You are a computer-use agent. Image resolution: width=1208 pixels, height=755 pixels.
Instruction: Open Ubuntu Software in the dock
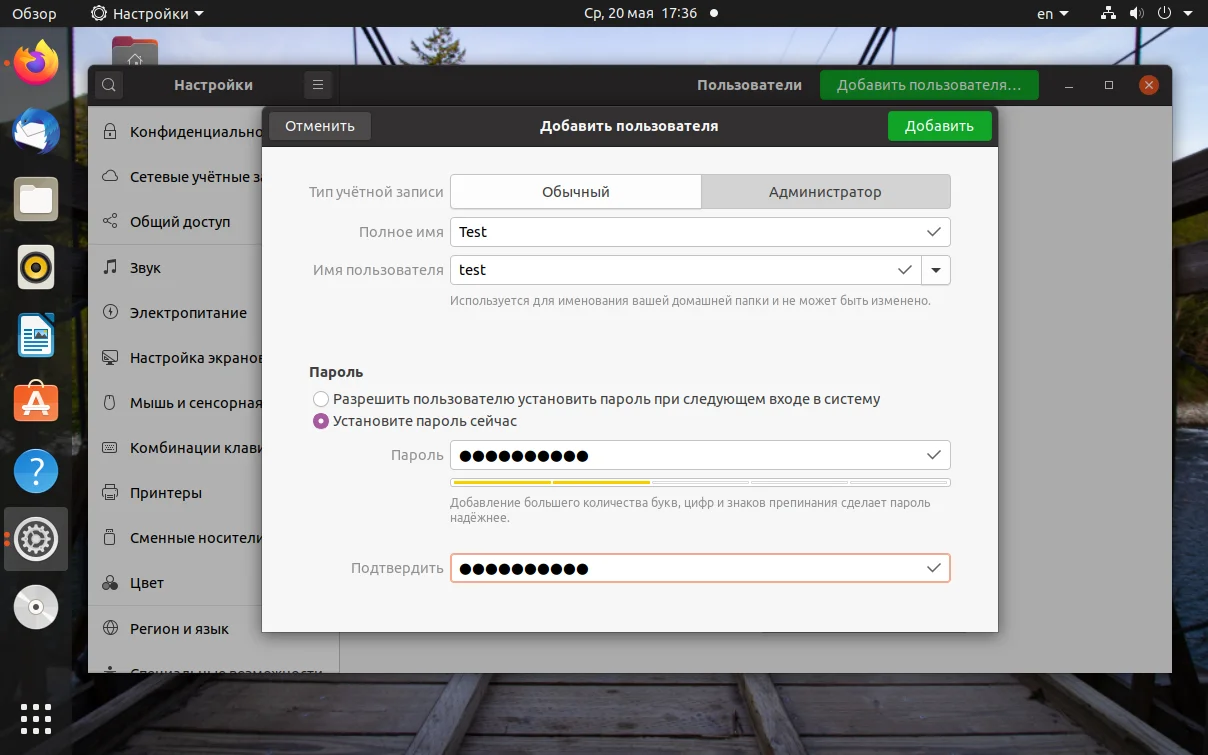36,403
